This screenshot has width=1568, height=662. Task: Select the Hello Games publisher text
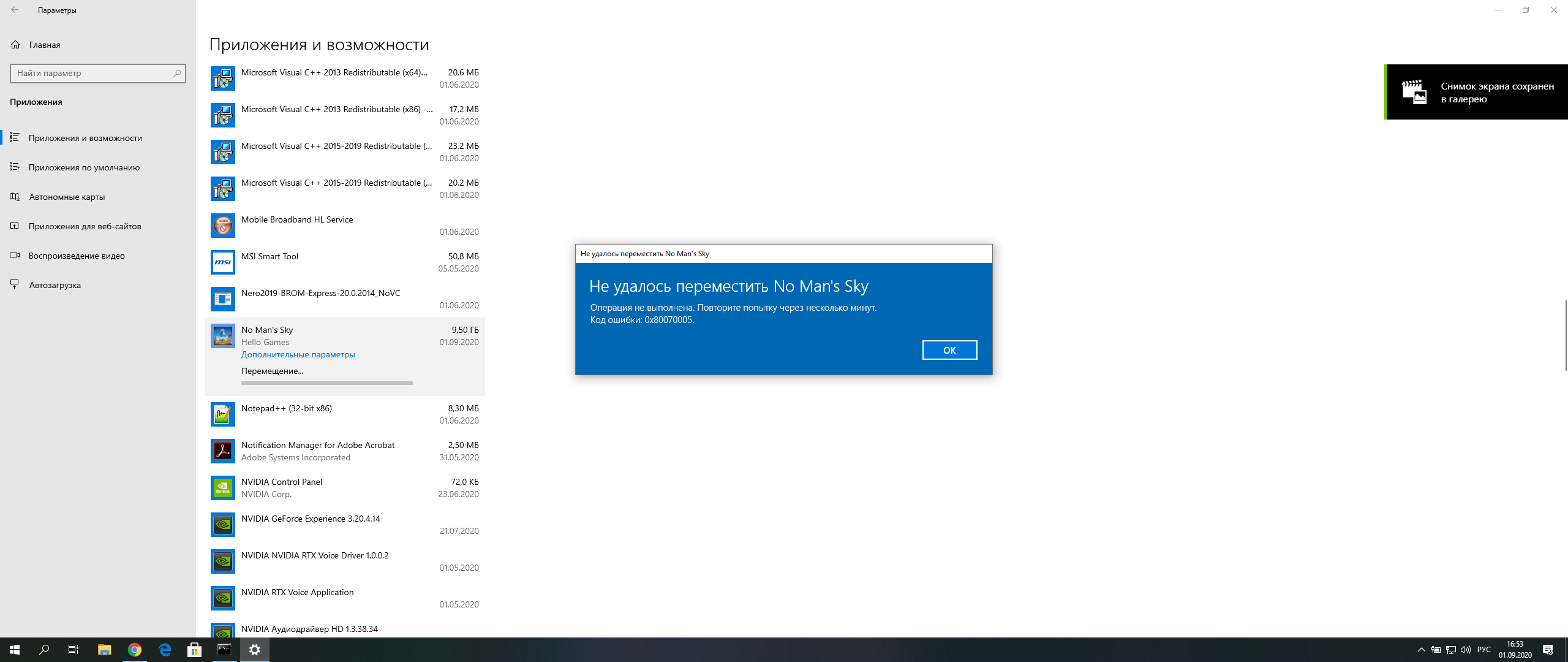coord(265,342)
